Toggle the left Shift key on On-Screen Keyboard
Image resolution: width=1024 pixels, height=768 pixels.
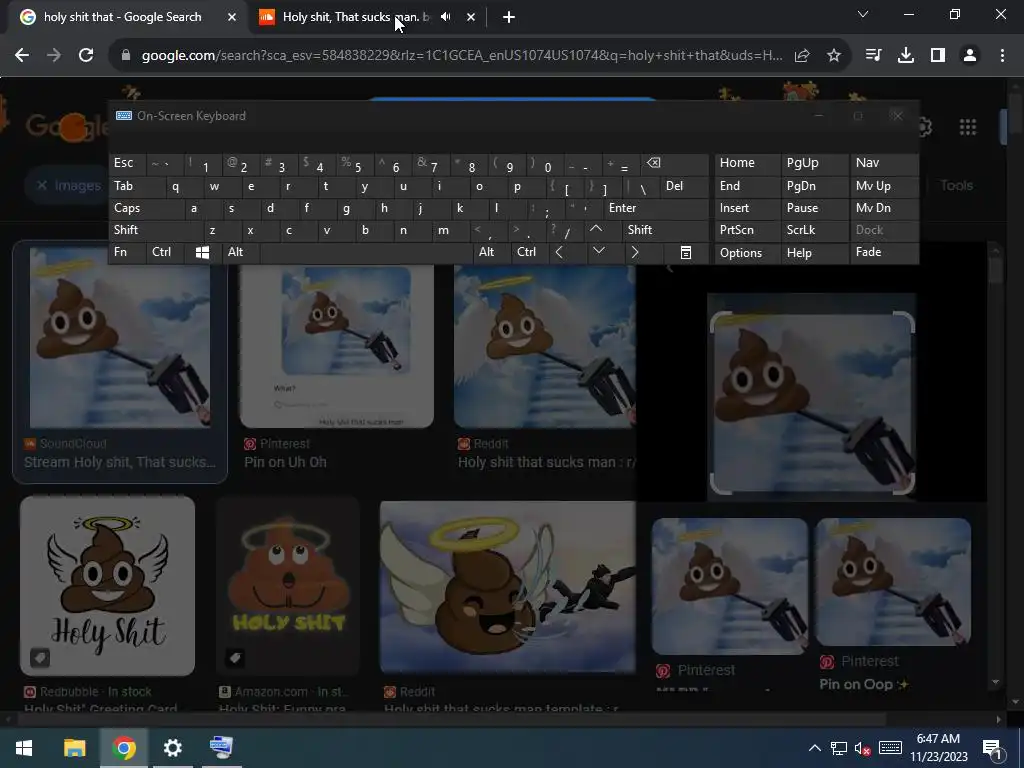155,230
